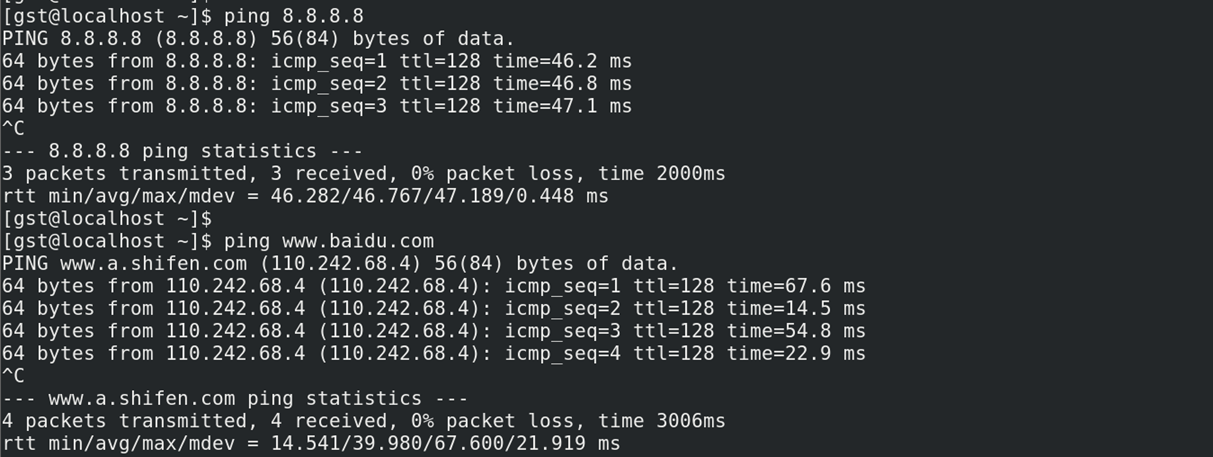Click the reply line showing time=67.6 ms
The height and width of the screenshot is (457, 1213).
point(433,286)
